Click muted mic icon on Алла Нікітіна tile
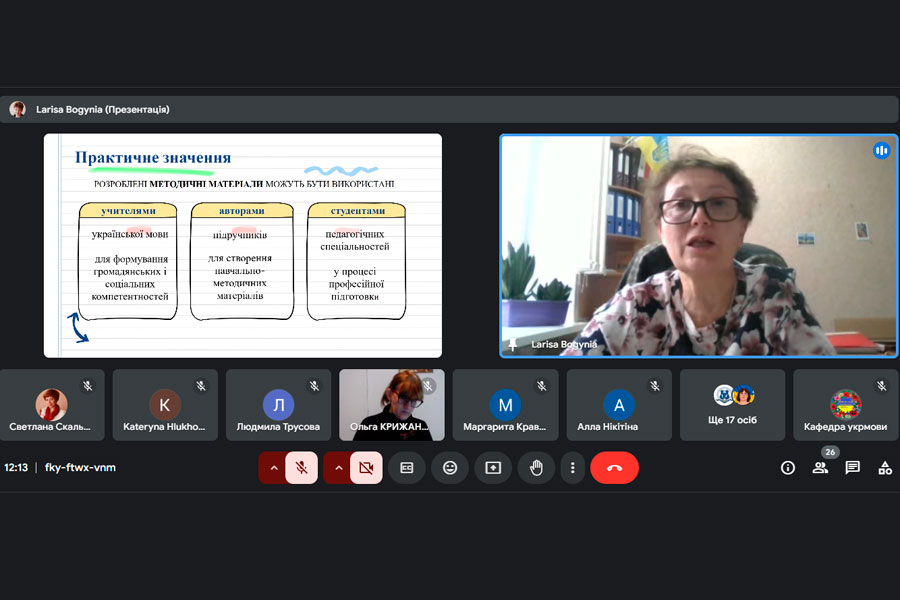 [x=655, y=386]
